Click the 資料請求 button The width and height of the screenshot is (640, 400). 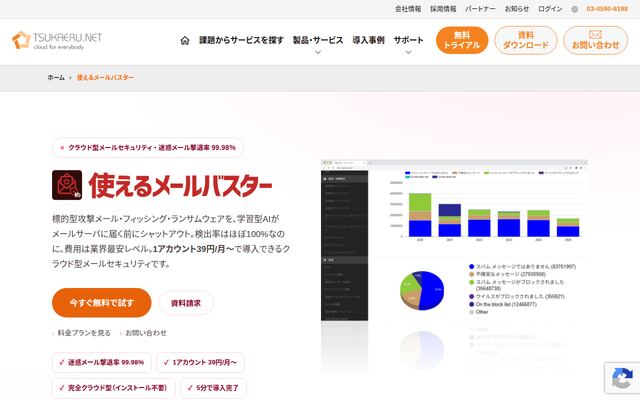(186, 303)
